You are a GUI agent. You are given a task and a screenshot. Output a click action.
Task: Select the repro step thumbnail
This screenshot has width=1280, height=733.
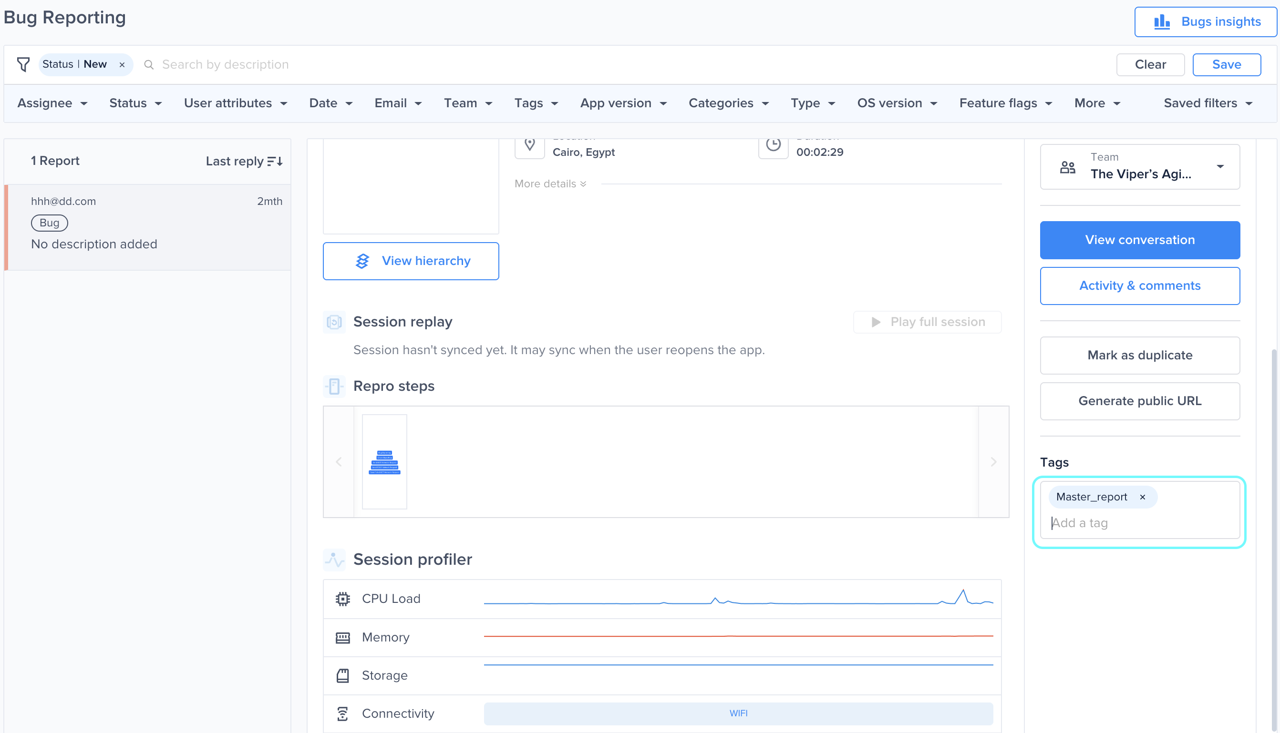[x=385, y=462]
